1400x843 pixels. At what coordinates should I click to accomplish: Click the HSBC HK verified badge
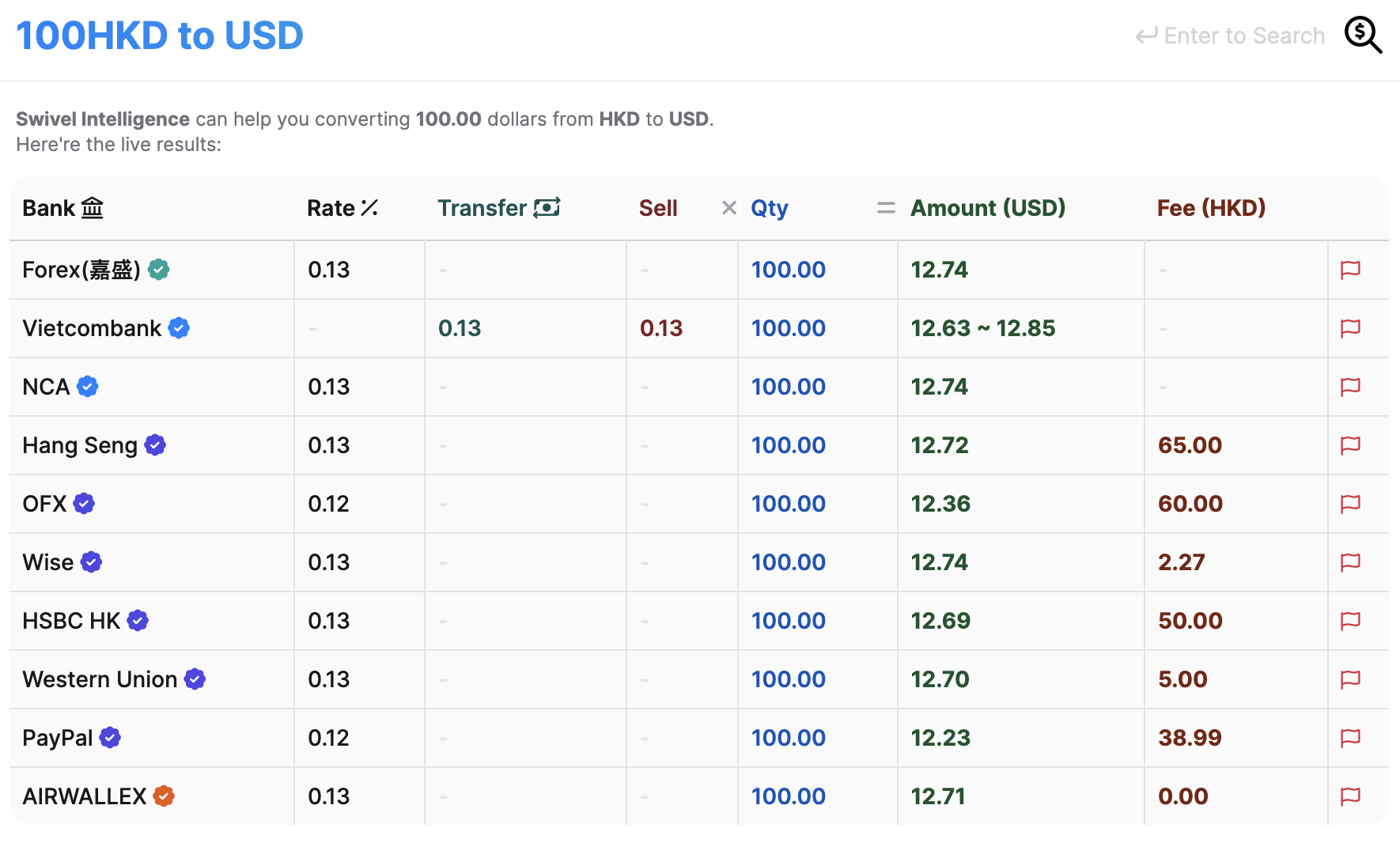pyautogui.click(x=138, y=621)
